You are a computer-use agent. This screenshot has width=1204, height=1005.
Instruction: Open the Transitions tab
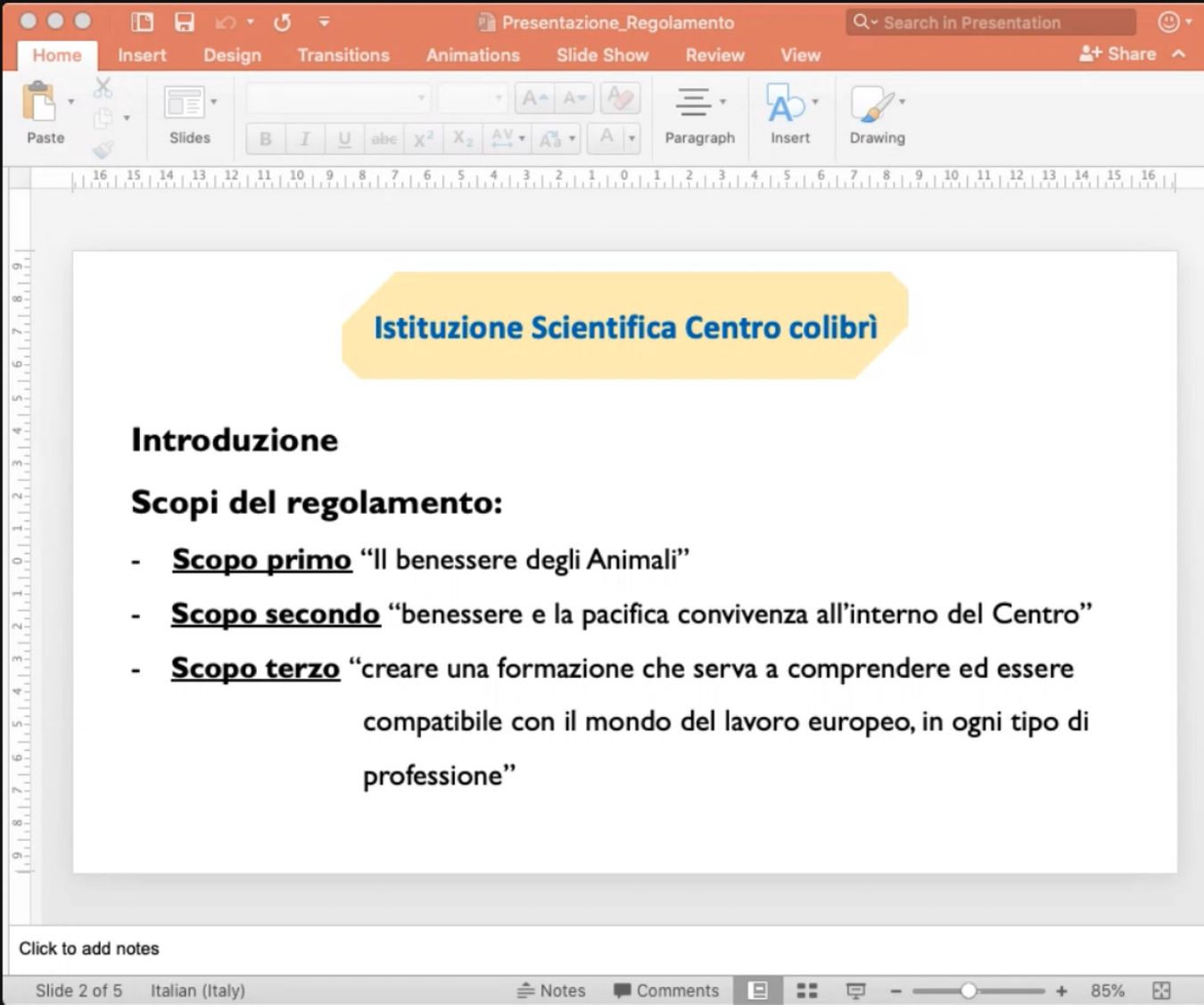(343, 55)
